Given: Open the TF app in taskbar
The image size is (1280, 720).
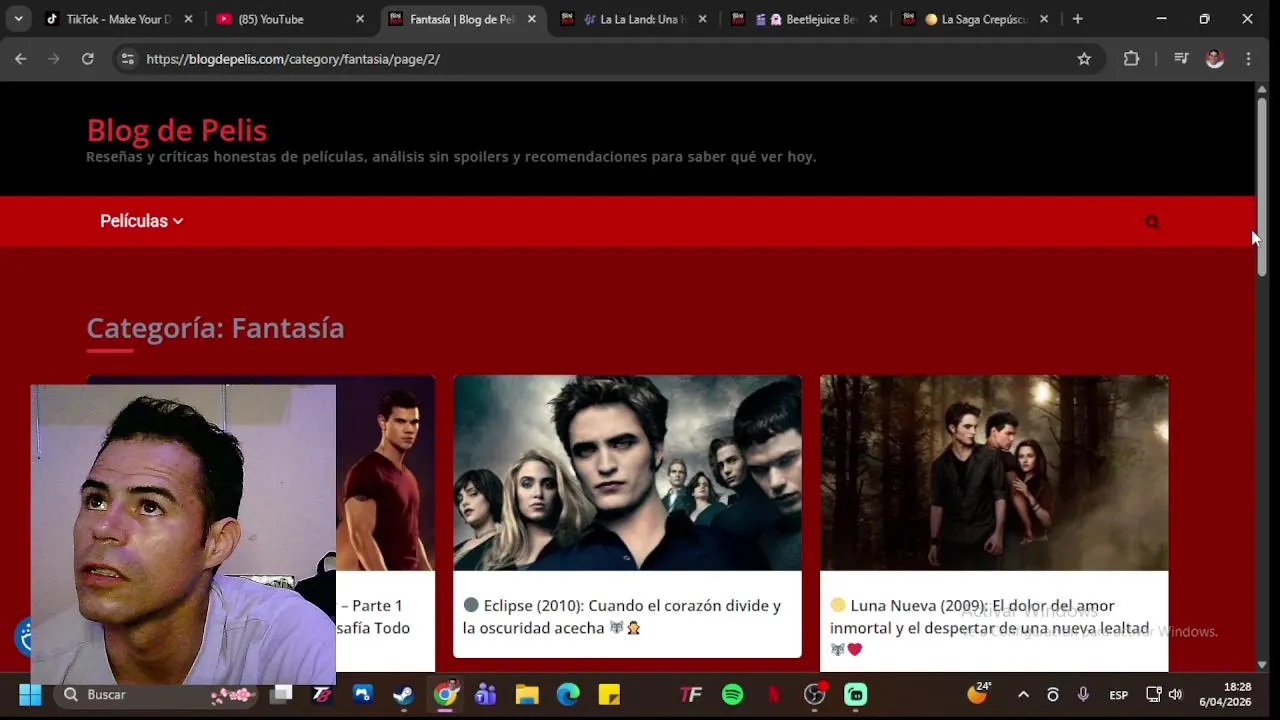Looking at the screenshot, I should (x=691, y=694).
